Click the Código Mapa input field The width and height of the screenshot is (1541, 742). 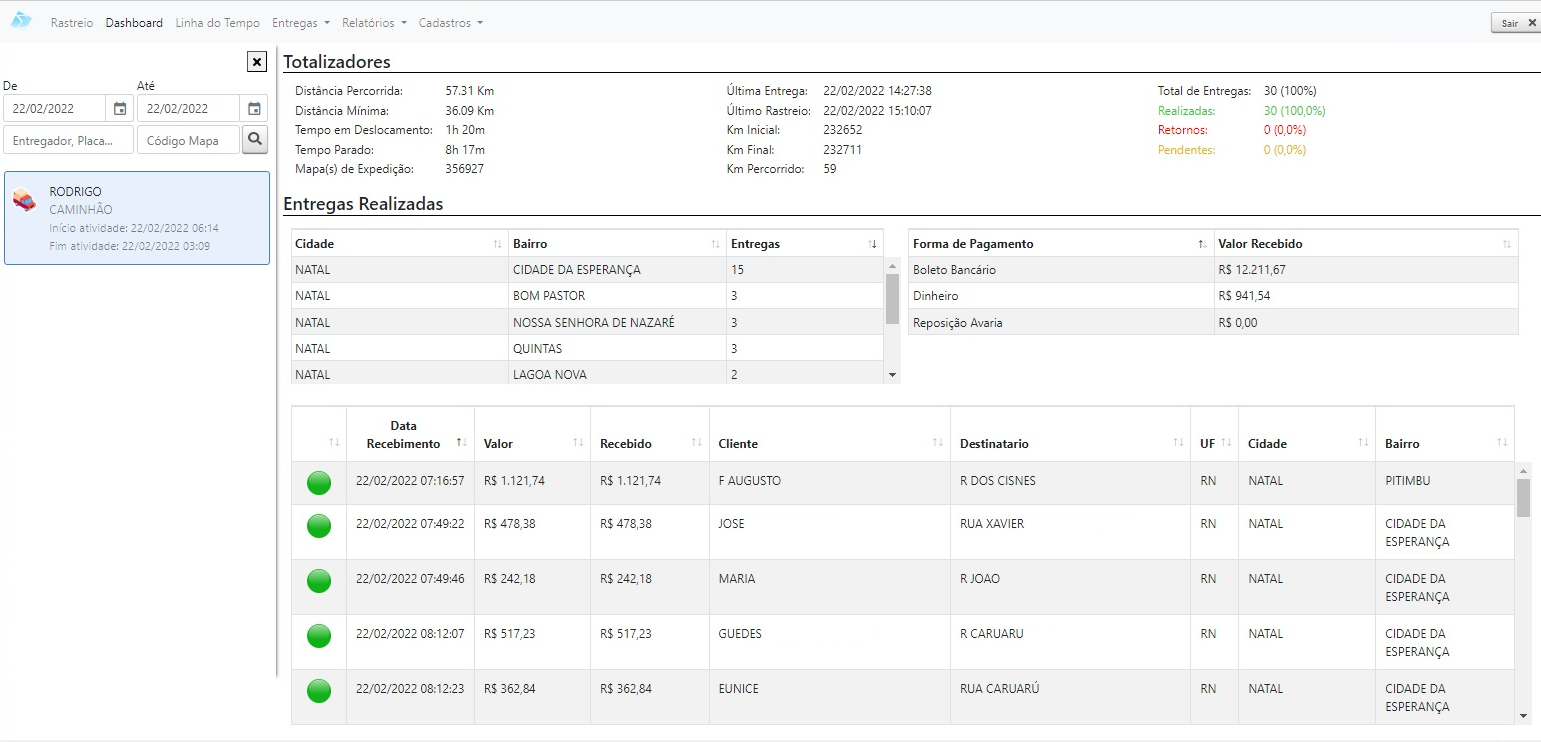click(188, 141)
